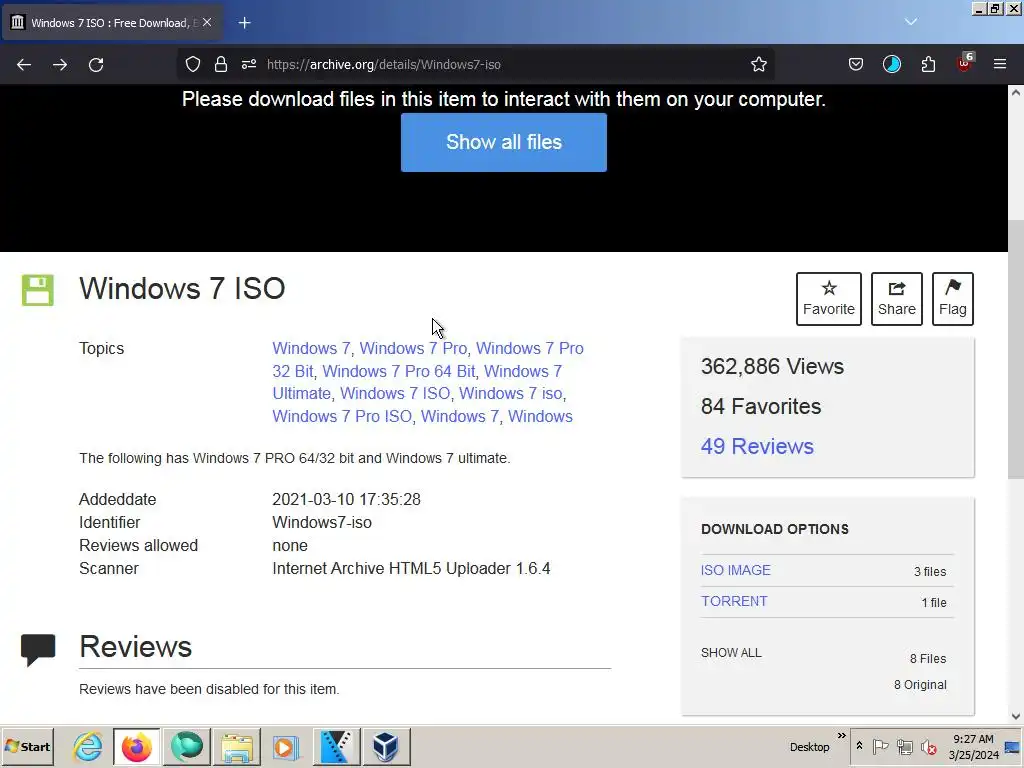Open the Windows Start menu
Screen dimensions: 1024x768
[x=27, y=746]
